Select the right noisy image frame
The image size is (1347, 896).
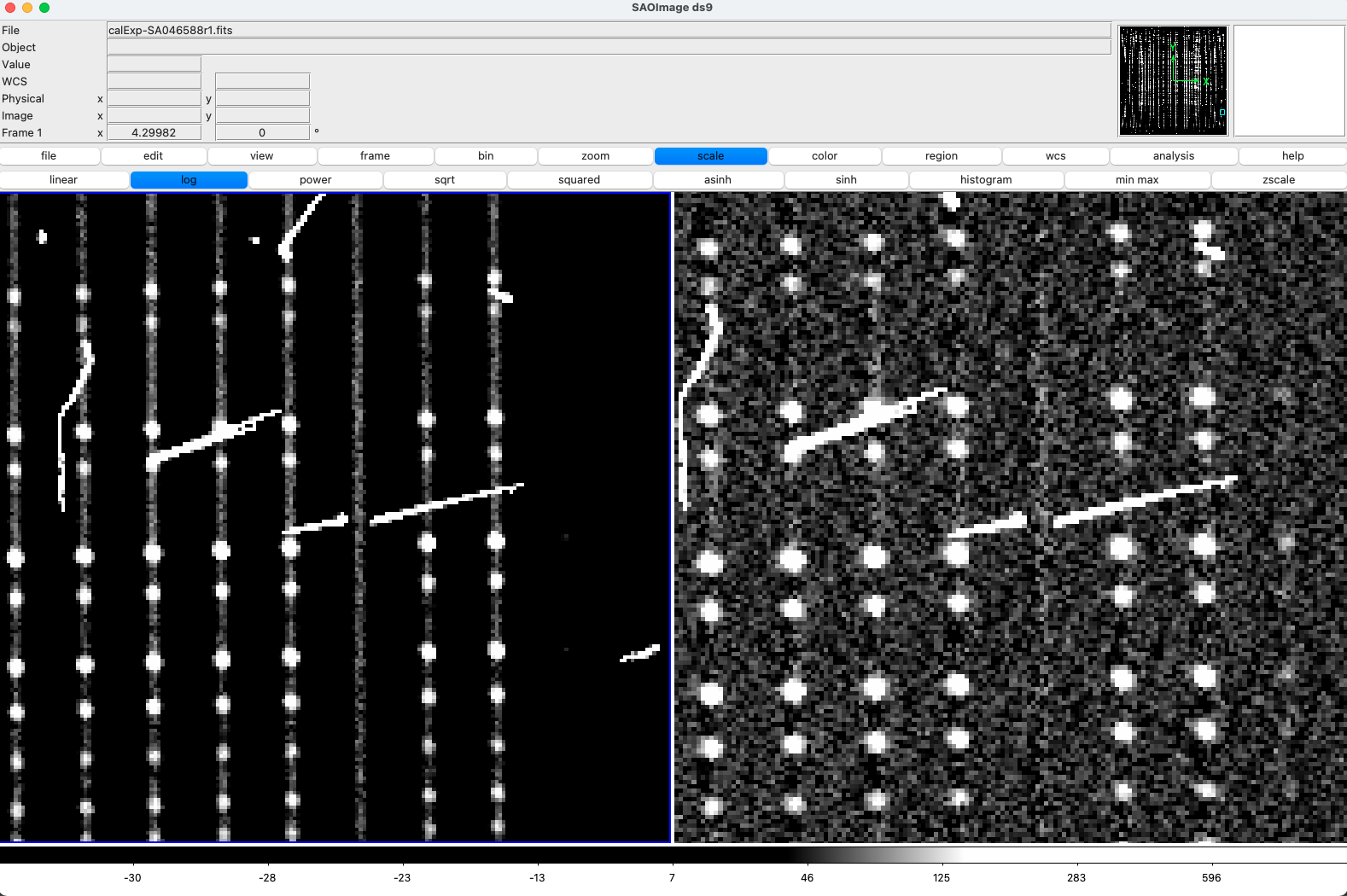click(x=1010, y=517)
